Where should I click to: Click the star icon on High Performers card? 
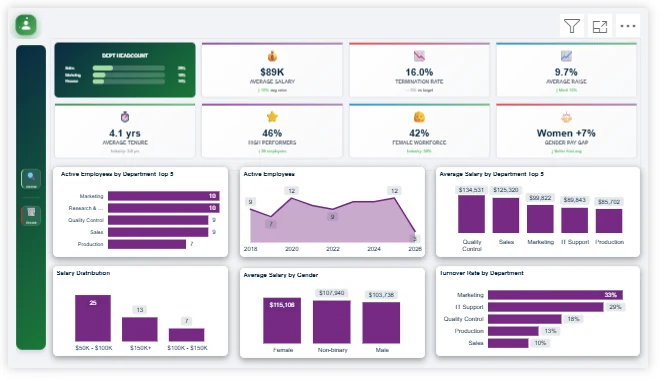point(272,117)
